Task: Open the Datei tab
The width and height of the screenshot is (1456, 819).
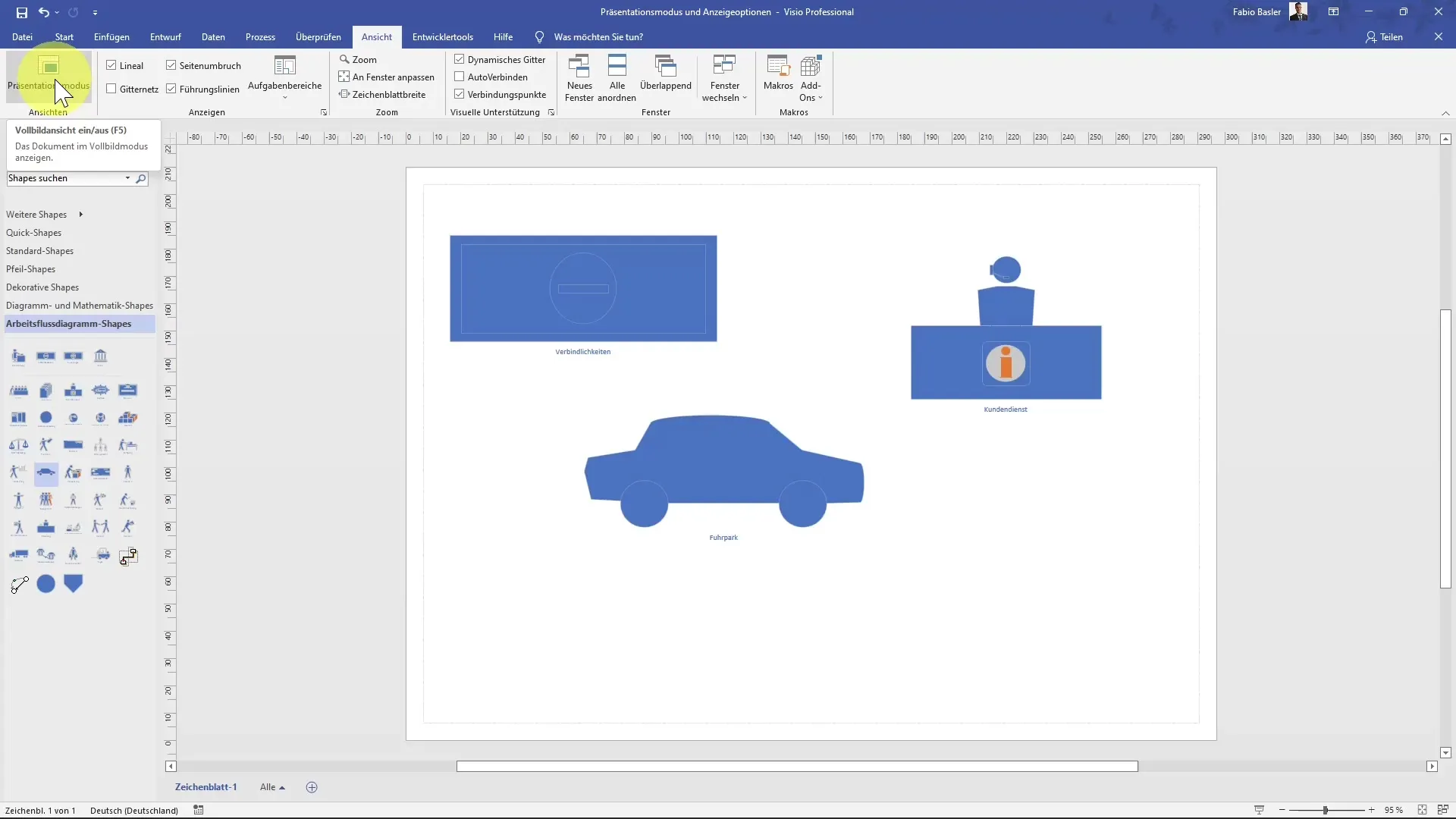Action: click(22, 37)
